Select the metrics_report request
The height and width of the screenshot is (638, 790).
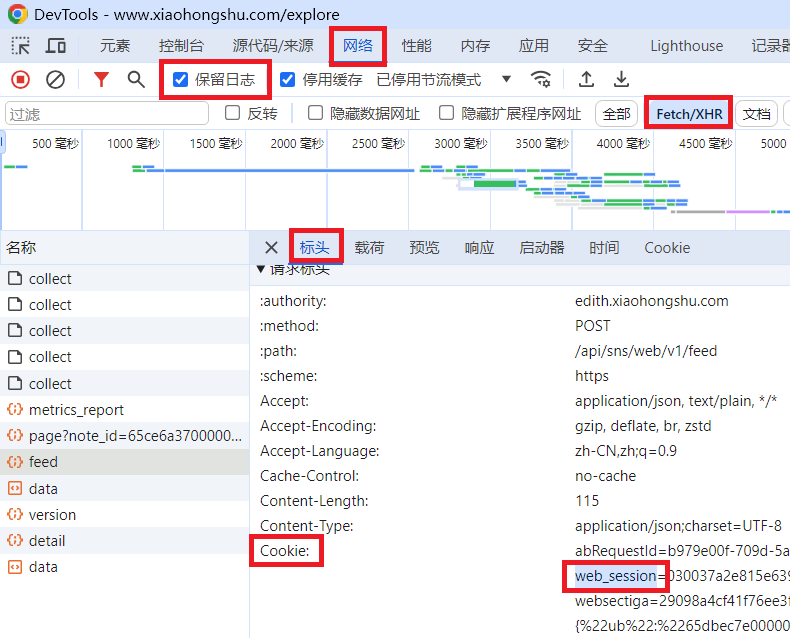click(124, 409)
